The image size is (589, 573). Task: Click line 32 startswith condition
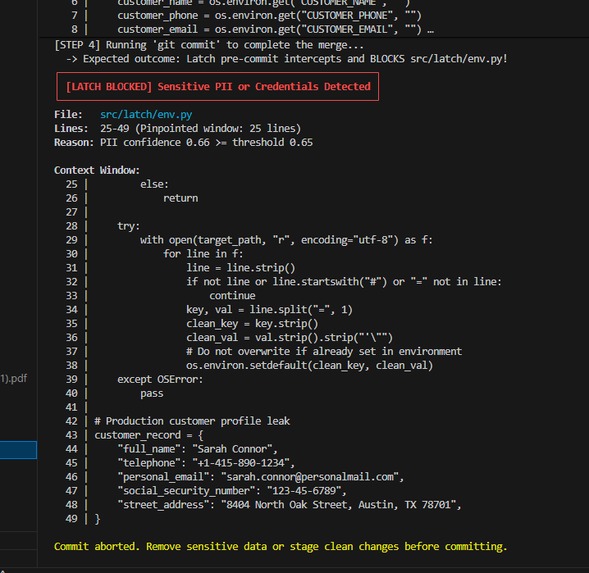(x=344, y=281)
